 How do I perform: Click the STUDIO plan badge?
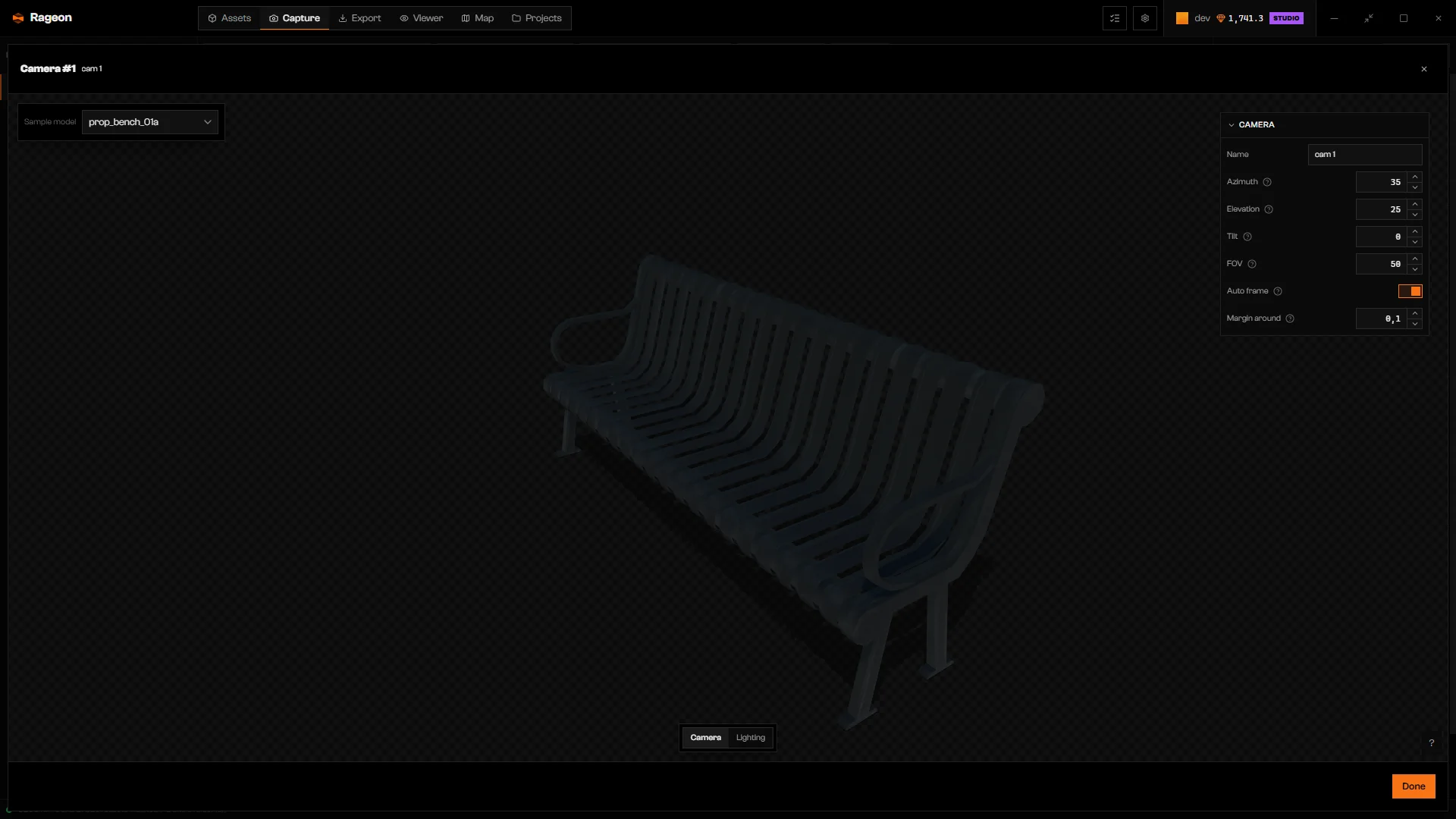[x=1286, y=18]
